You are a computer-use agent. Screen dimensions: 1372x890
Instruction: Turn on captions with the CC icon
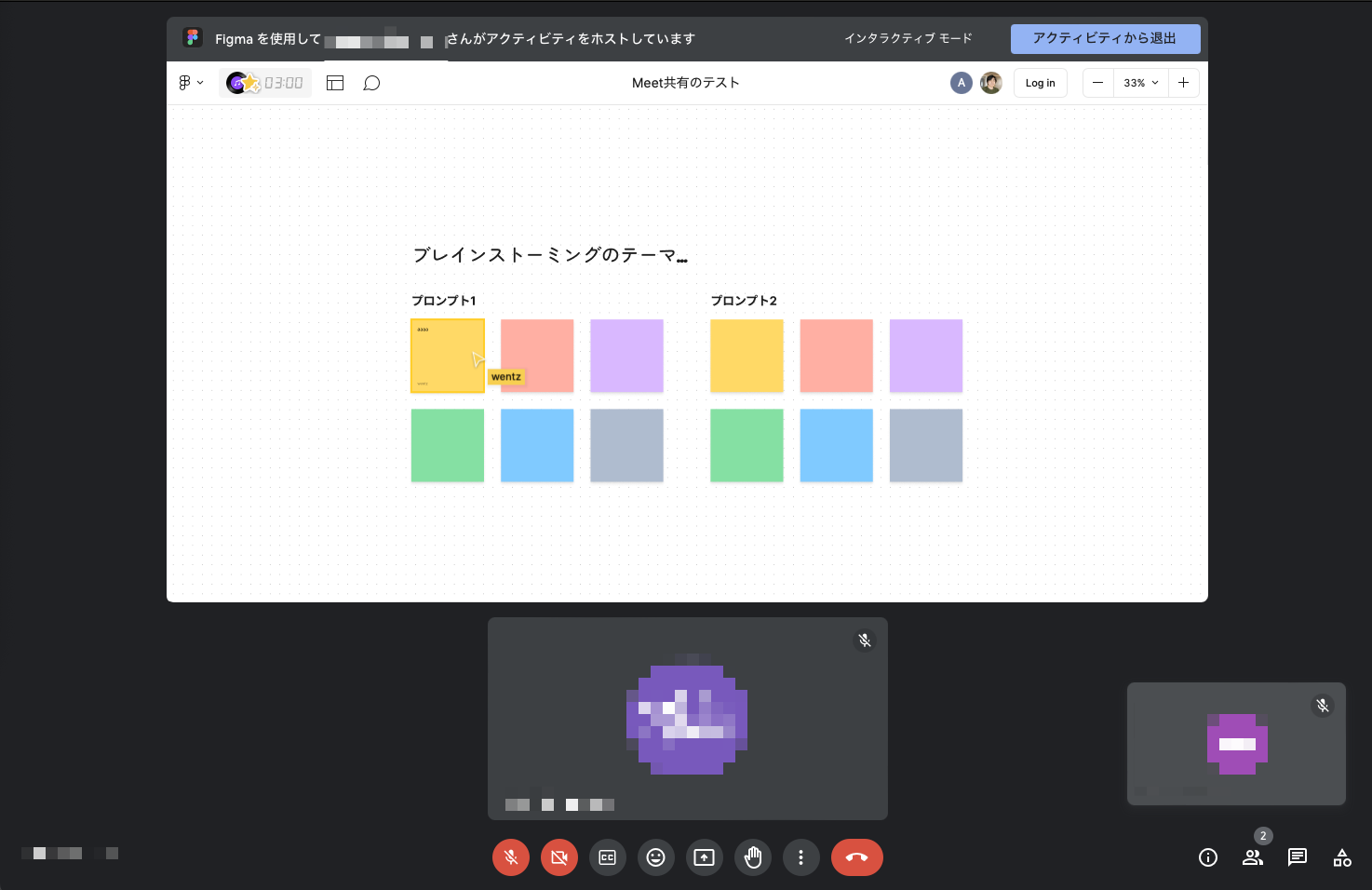point(608,857)
